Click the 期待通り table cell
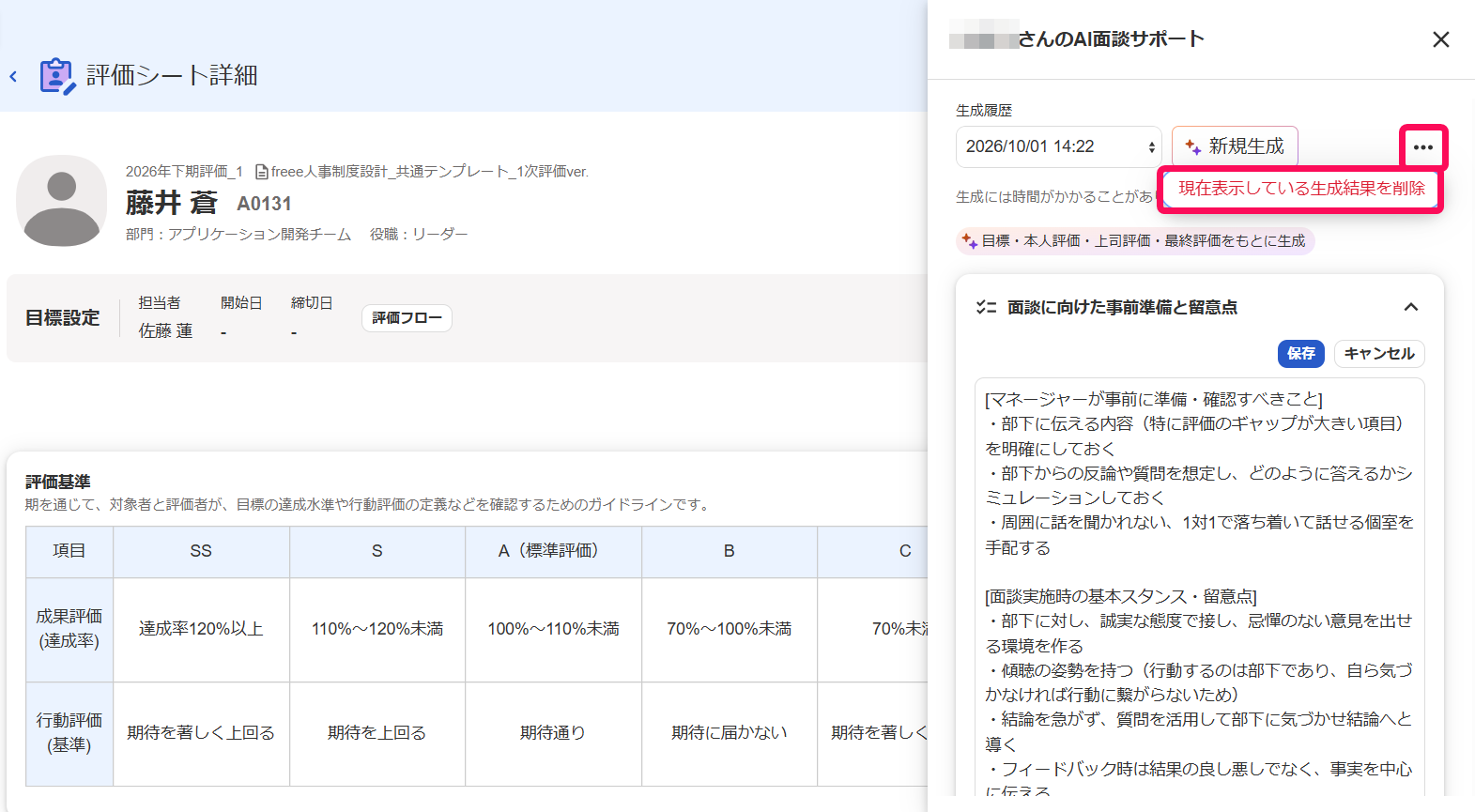This screenshot has width=1475, height=812. pyautogui.click(x=553, y=733)
